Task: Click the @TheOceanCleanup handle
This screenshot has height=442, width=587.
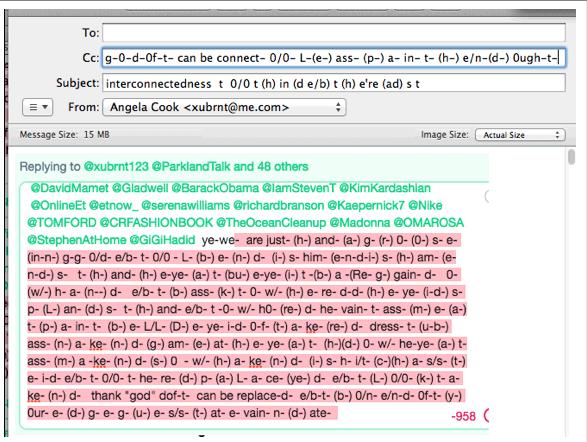Action: click(x=271, y=223)
